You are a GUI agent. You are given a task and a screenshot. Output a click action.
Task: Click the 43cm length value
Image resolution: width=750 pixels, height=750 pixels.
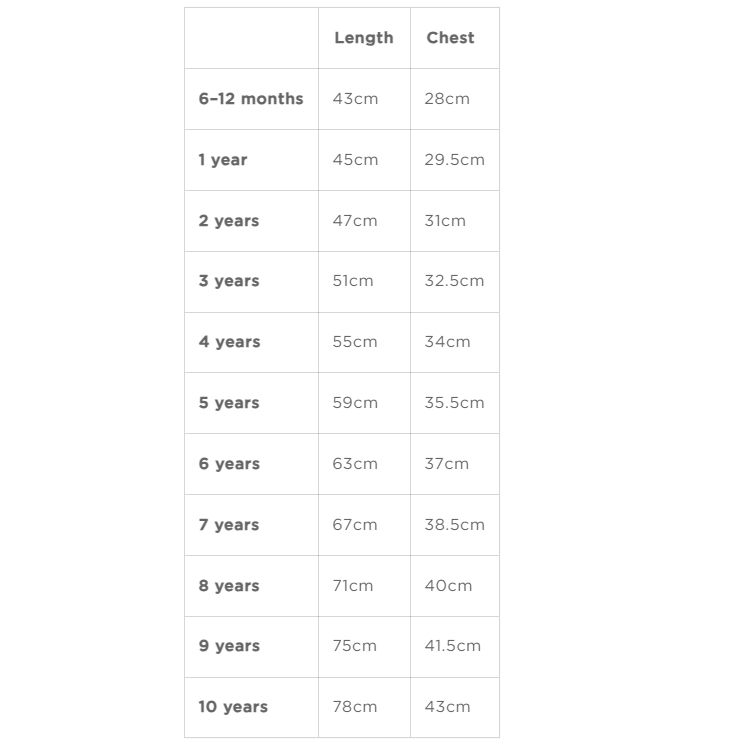[x=355, y=99]
